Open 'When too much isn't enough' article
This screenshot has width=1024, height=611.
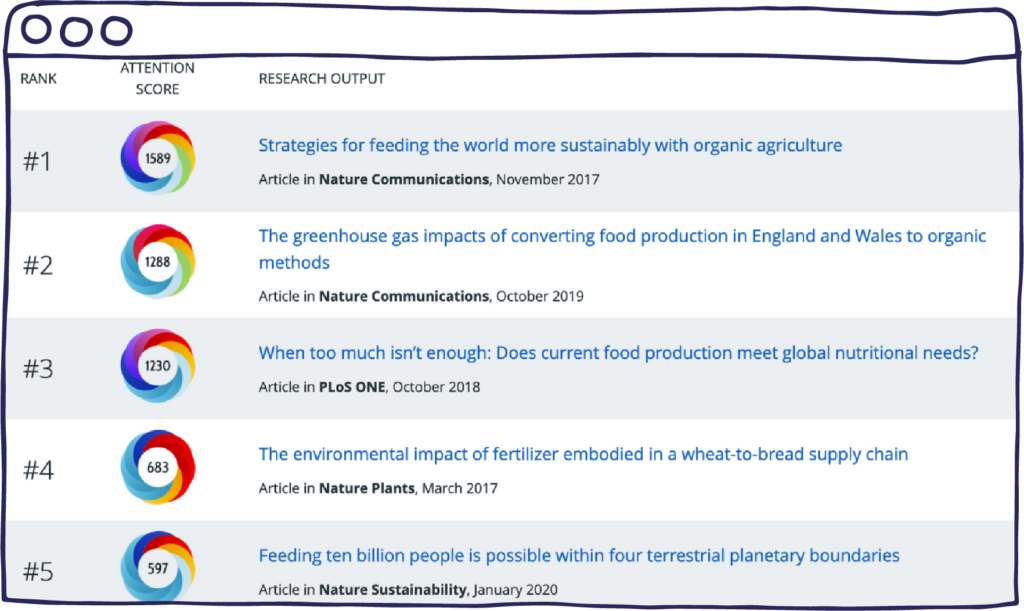[x=618, y=352]
